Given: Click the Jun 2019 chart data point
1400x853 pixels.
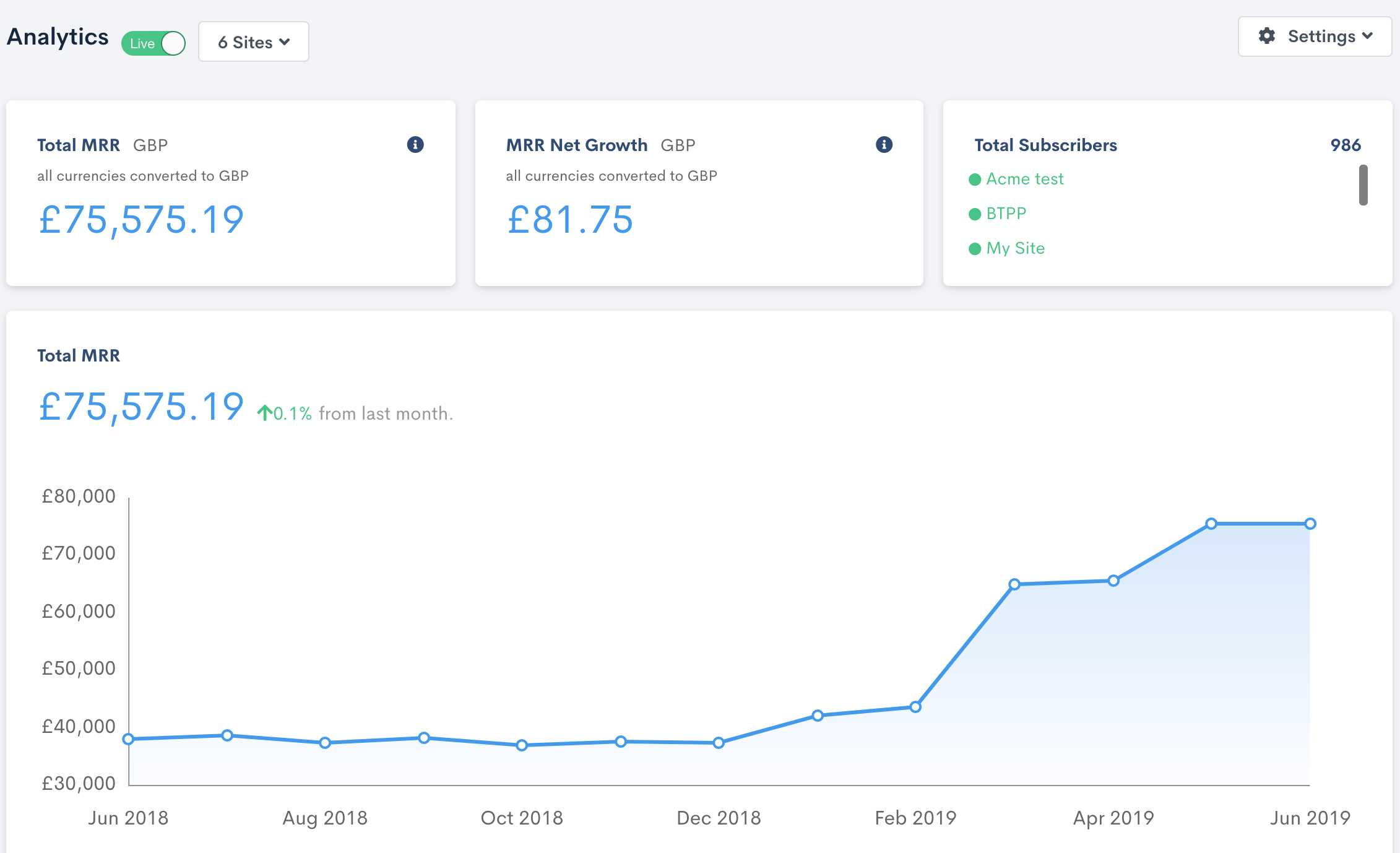Looking at the screenshot, I should pos(1310,524).
